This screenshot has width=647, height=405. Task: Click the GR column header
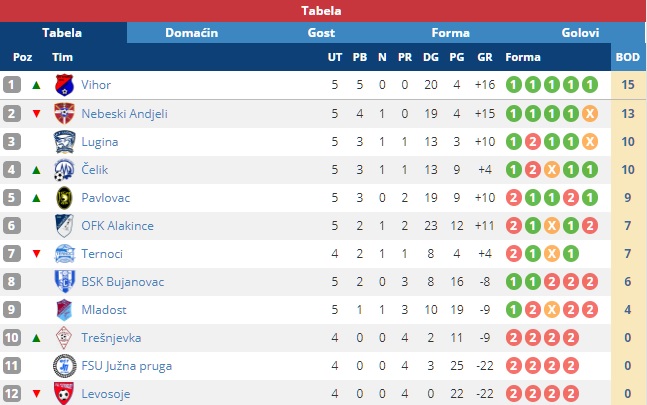tap(485, 57)
